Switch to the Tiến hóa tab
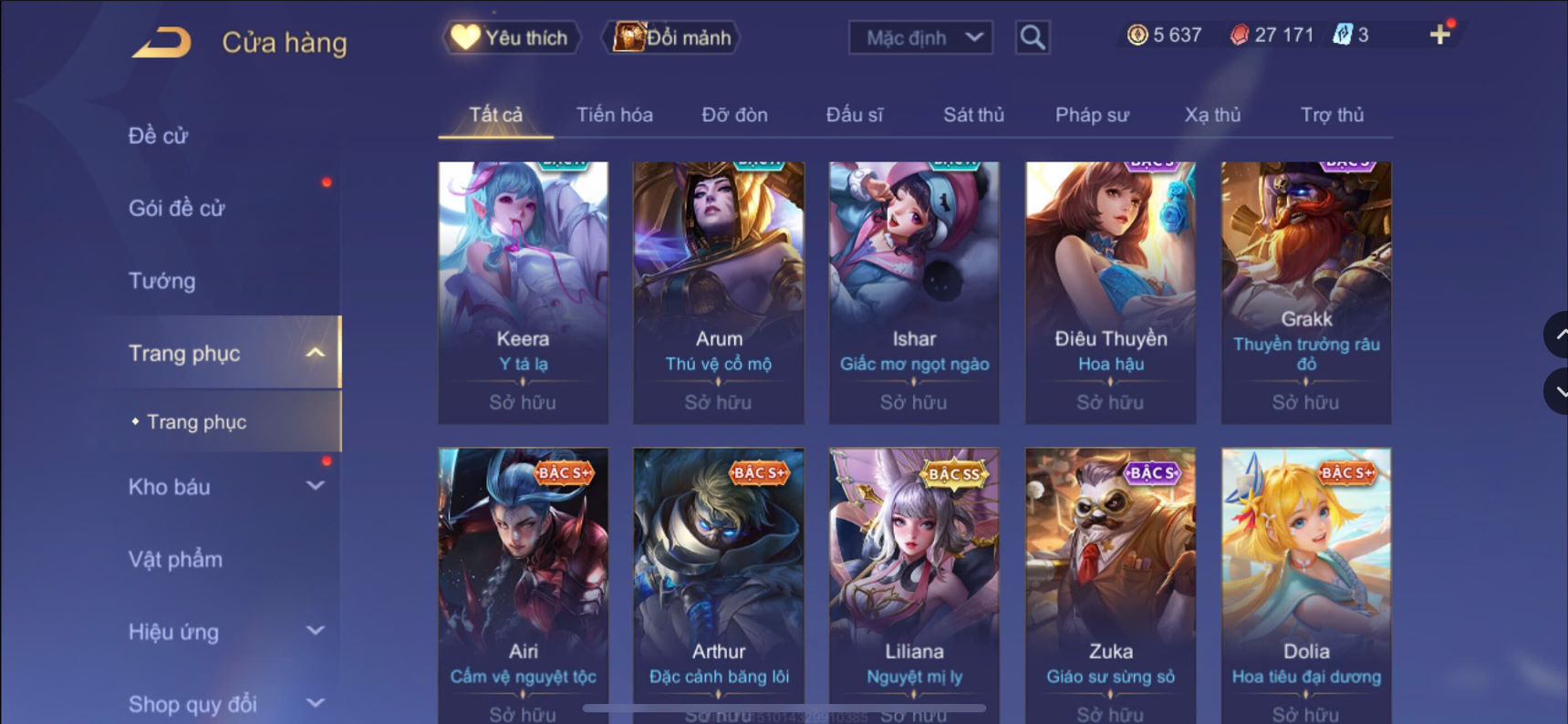This screenshot has height=724, width=1568. [615, 115]
